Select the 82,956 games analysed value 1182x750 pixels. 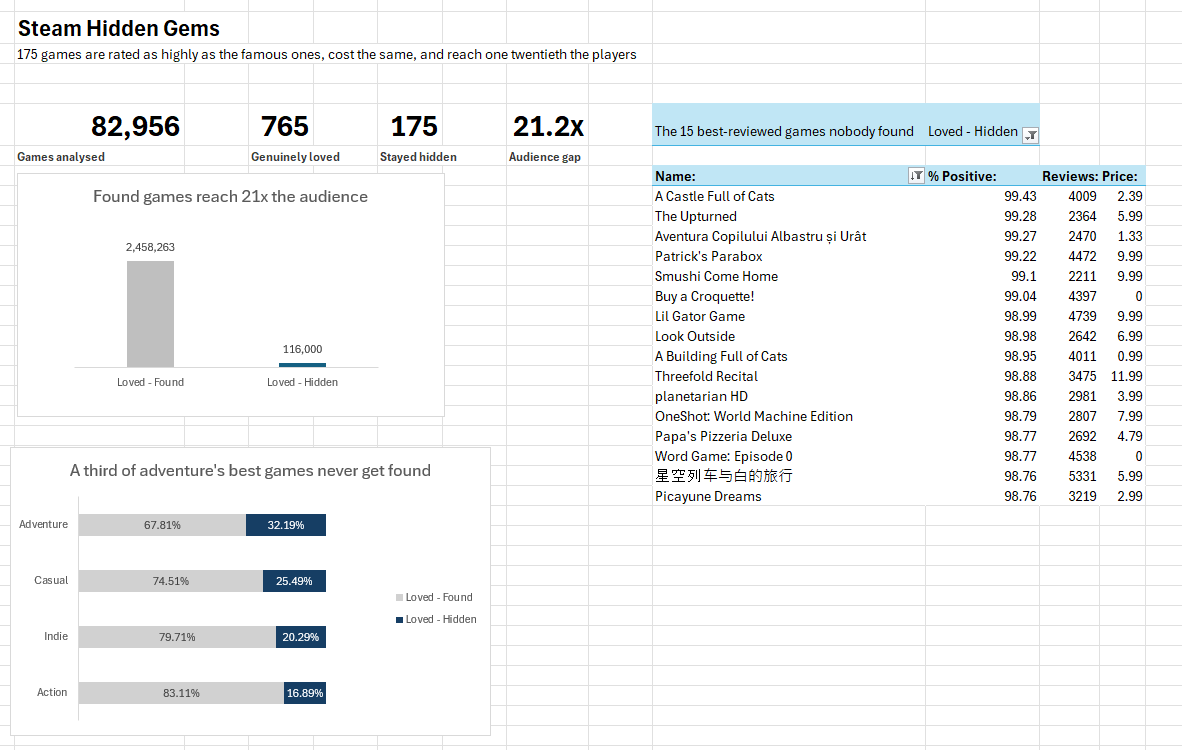(135, 126)
